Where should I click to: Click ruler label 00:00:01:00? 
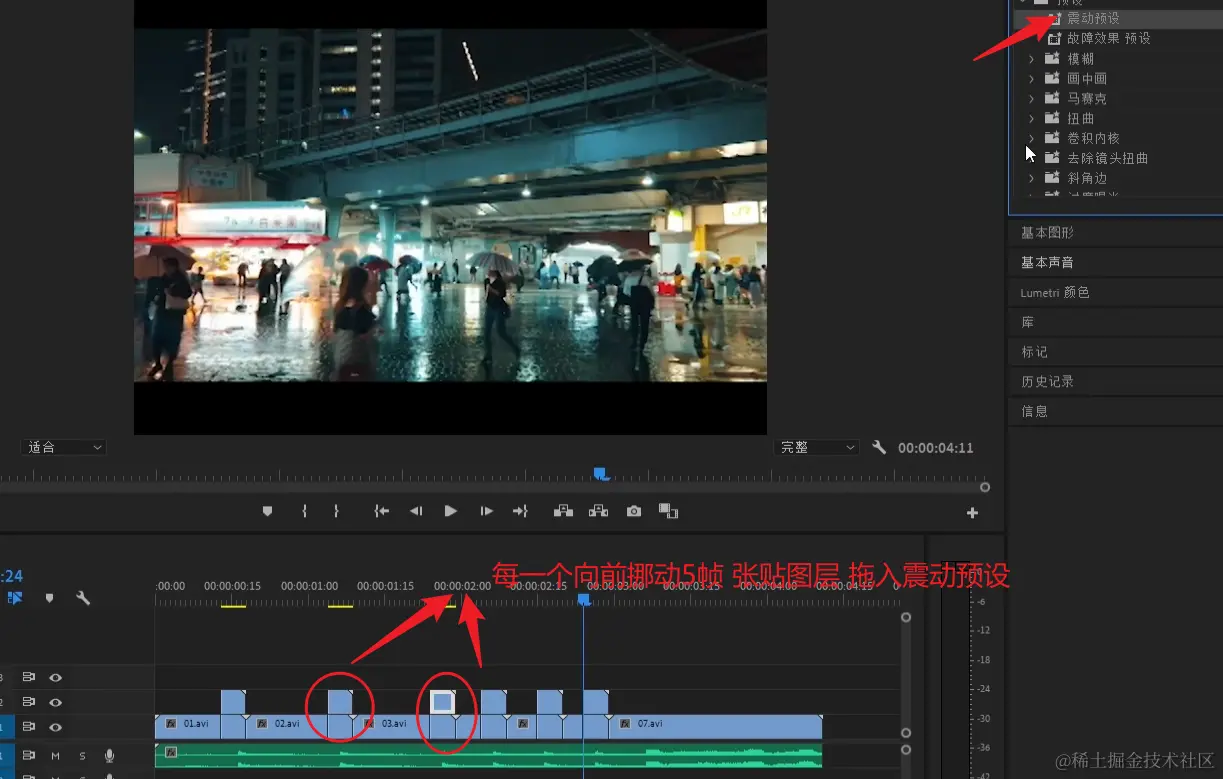(309, 586)
